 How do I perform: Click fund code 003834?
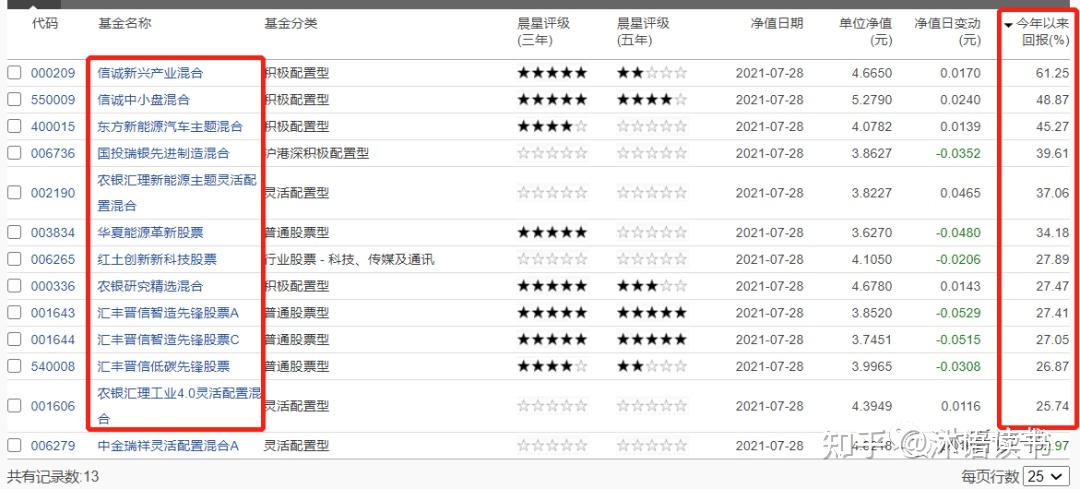(x=53, y=233)
